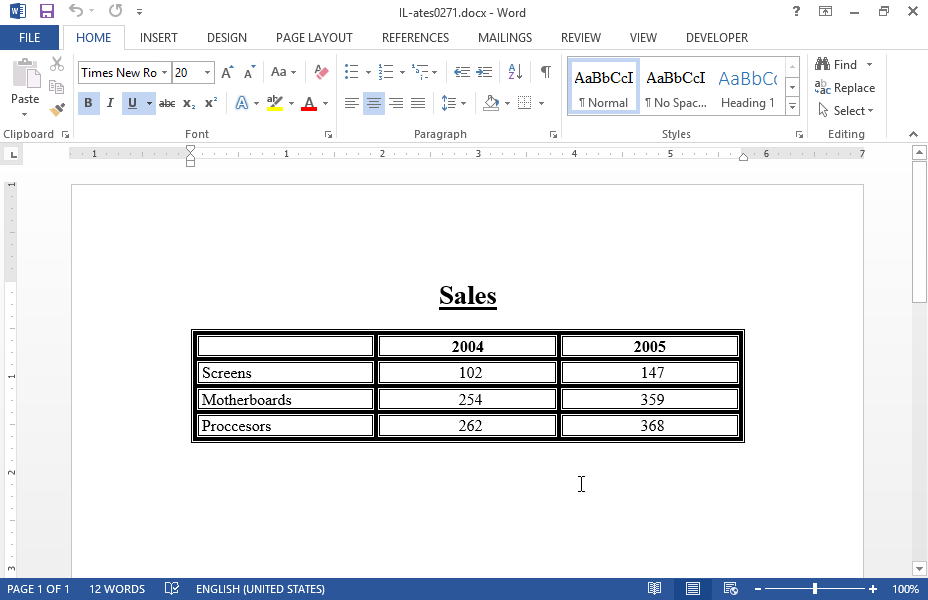The image size is (928, 600).
Task: Center the text alignment
Action: pos(373,104)
